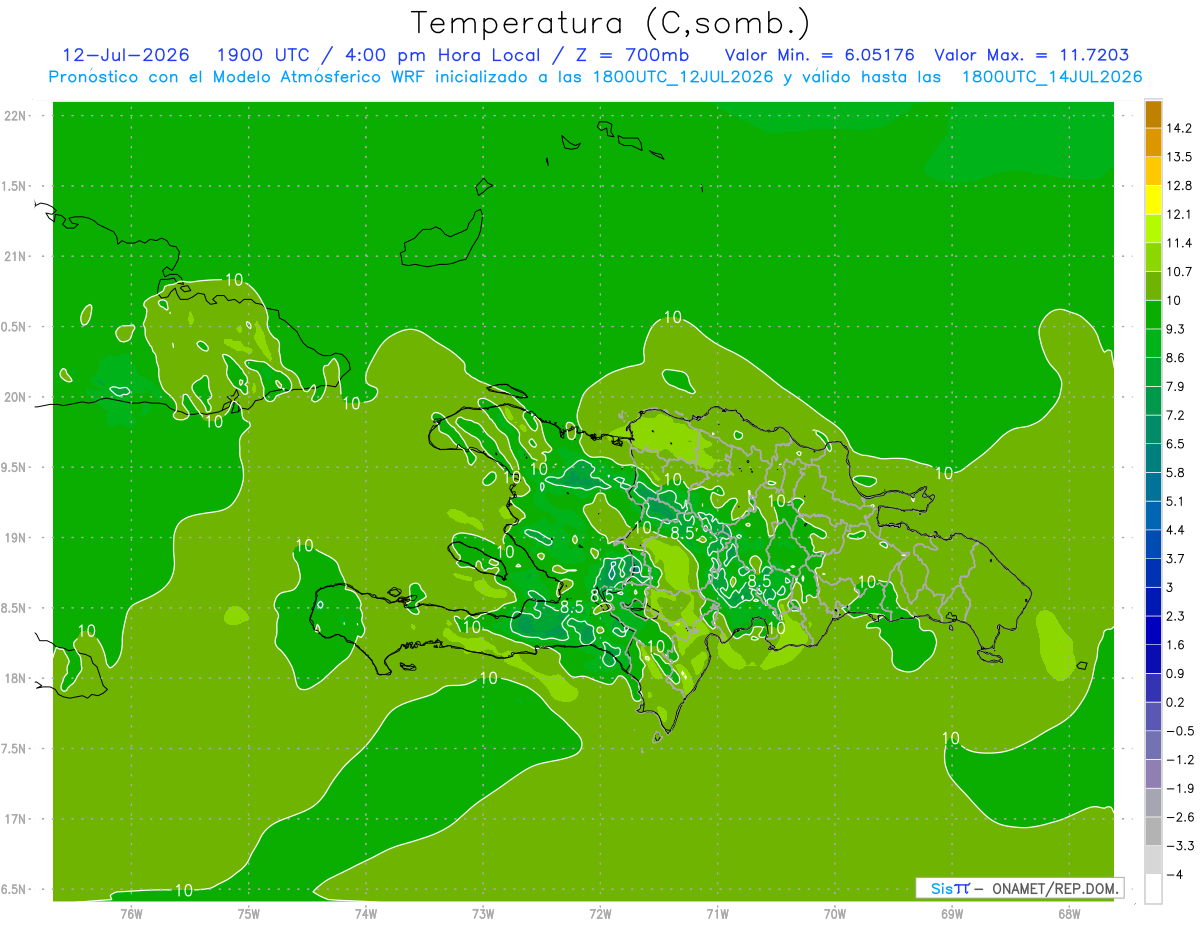The image size is (1200, 927).
Task: Click the '5.1' color scale label
Action: tap(1176, 501)
